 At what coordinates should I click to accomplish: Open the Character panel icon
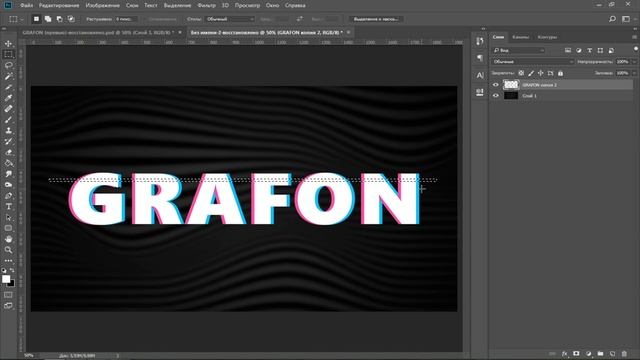(480, 75)
